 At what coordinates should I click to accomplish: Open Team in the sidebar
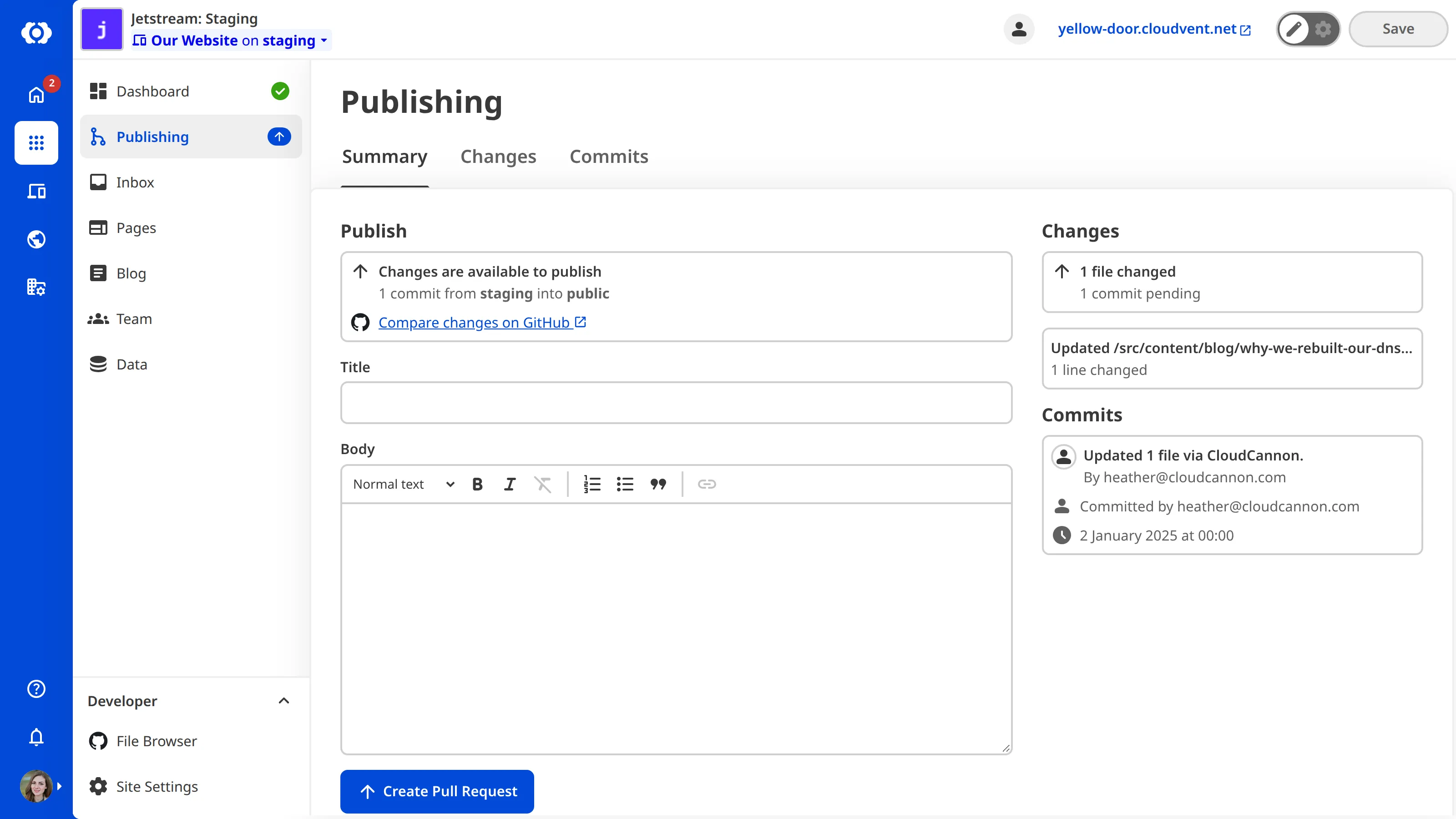[x=191, y=319]
